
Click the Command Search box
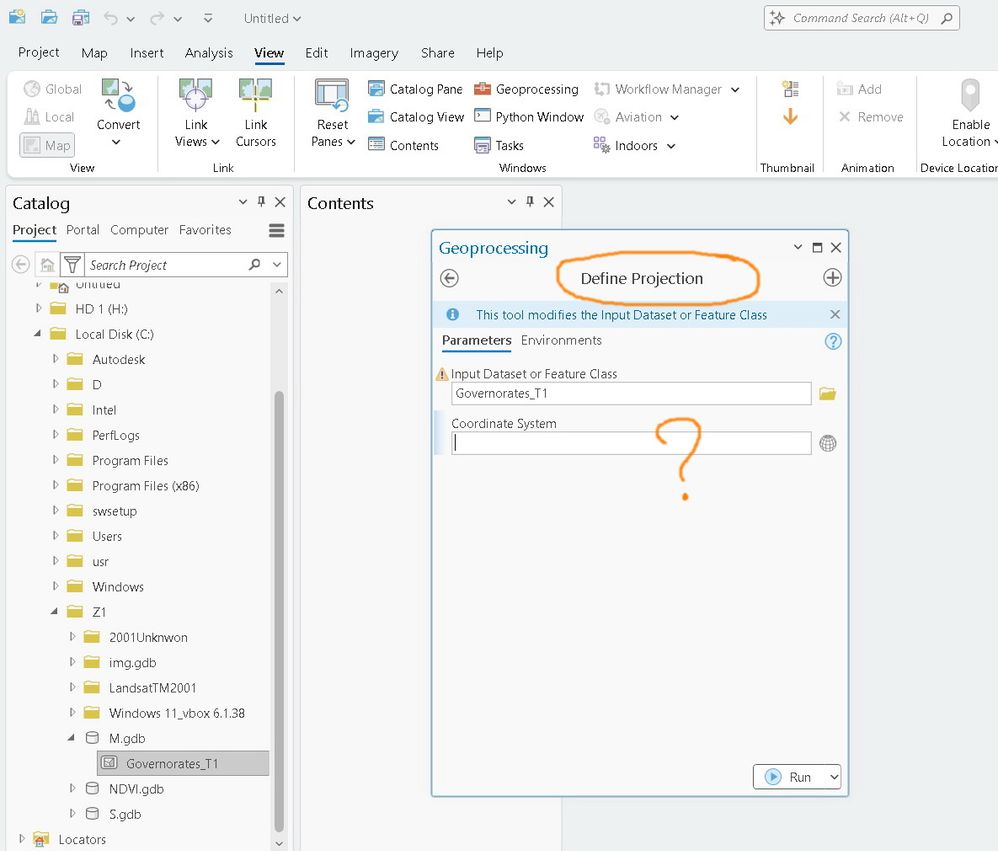pos(861,18)
